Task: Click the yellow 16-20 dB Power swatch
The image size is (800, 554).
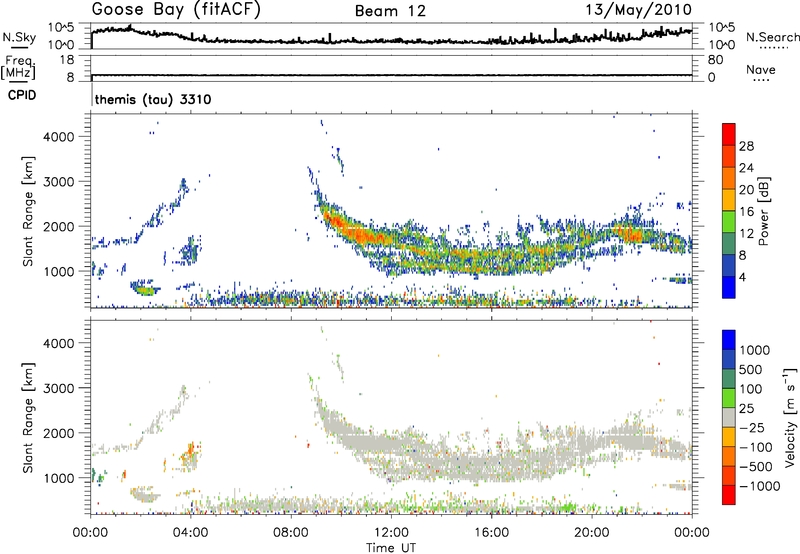Action: tap(729, 199)
